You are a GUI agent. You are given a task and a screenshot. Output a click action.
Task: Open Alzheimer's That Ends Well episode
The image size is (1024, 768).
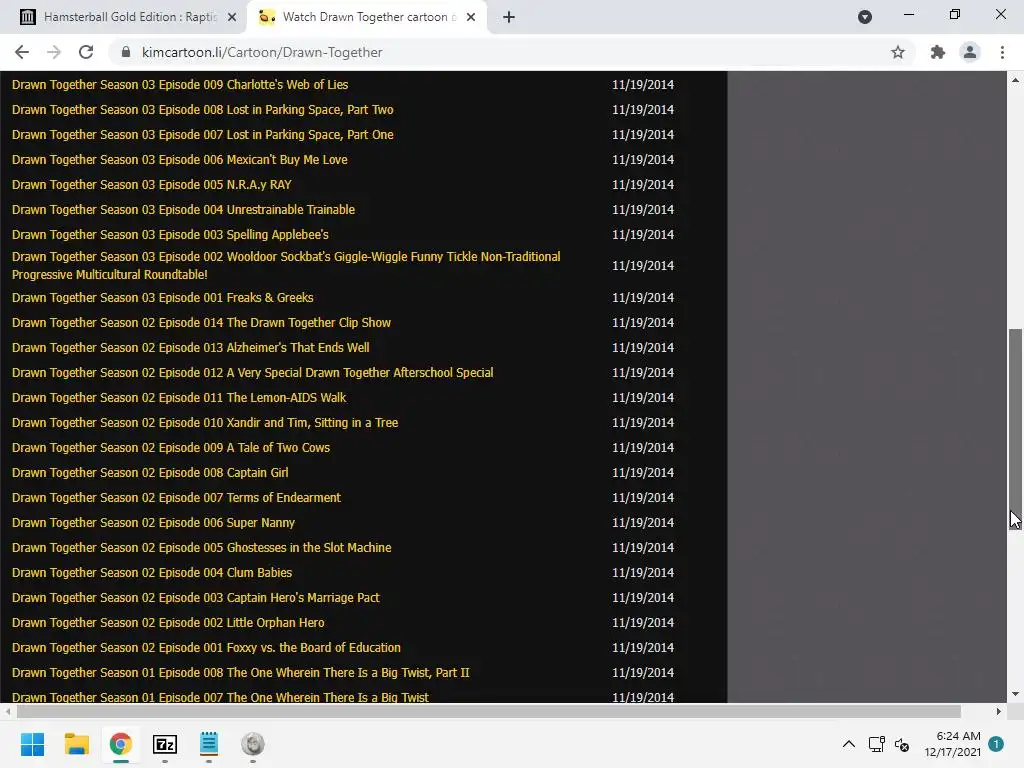coord(191,347)
